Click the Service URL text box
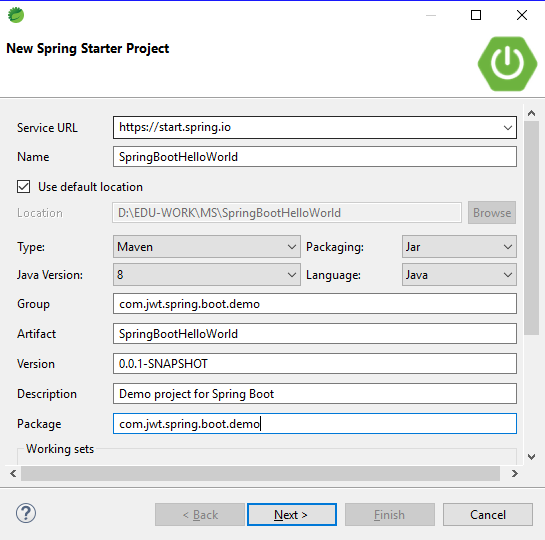The width and height of the screenshot is (545, 540). coord(315,128)
